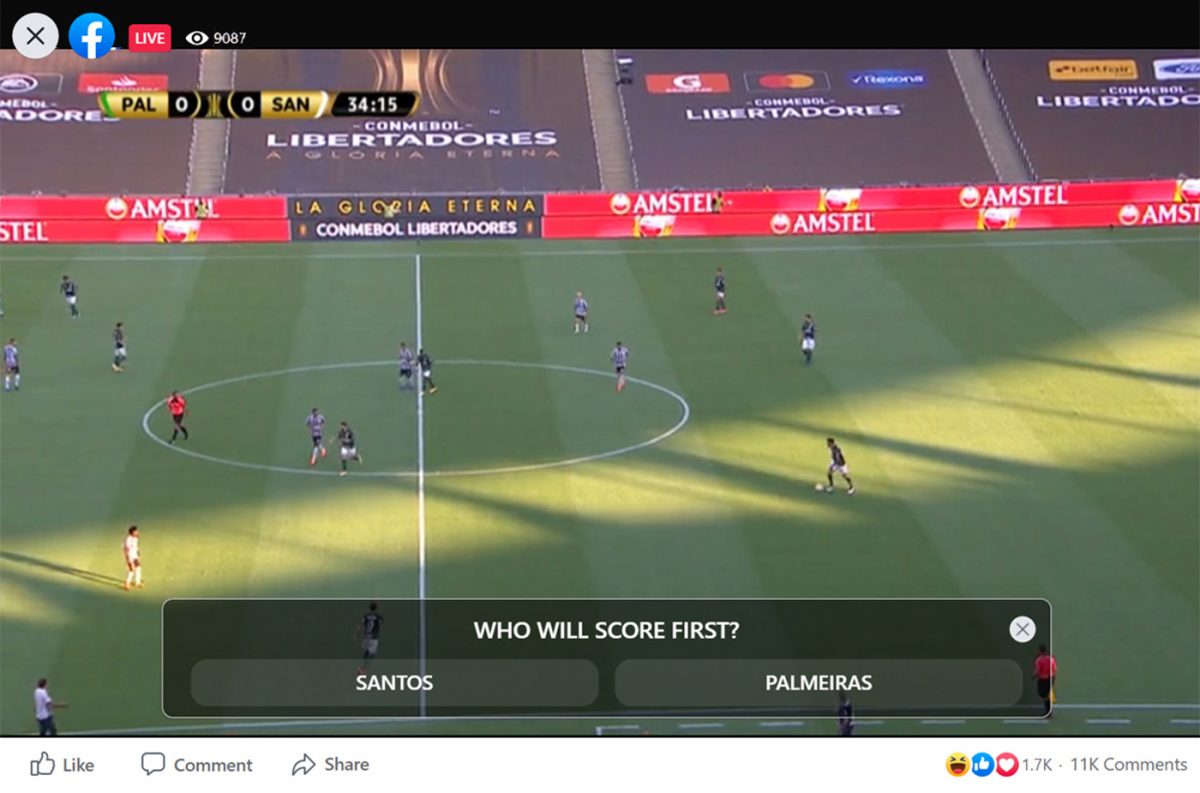1200x793 pixels.
Task: Click the thumbs-up Like icon
Action: coord(42,765)
